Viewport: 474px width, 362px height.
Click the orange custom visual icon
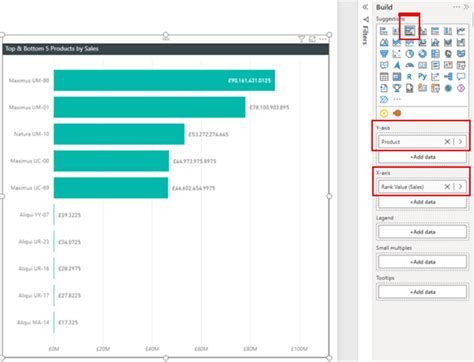point(397,113)
